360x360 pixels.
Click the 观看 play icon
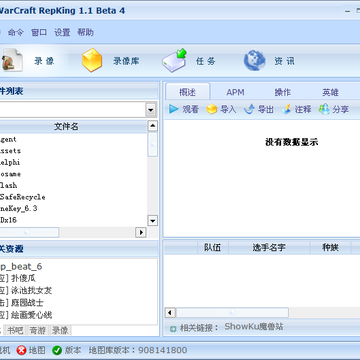(173, 109)
